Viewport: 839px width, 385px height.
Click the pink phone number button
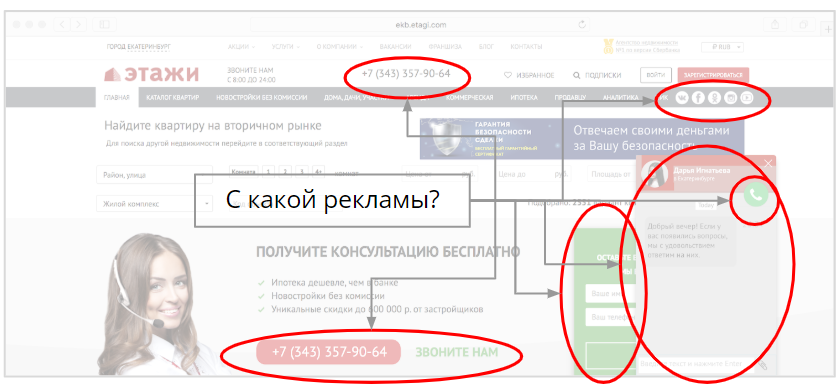[x=329, y=352]
